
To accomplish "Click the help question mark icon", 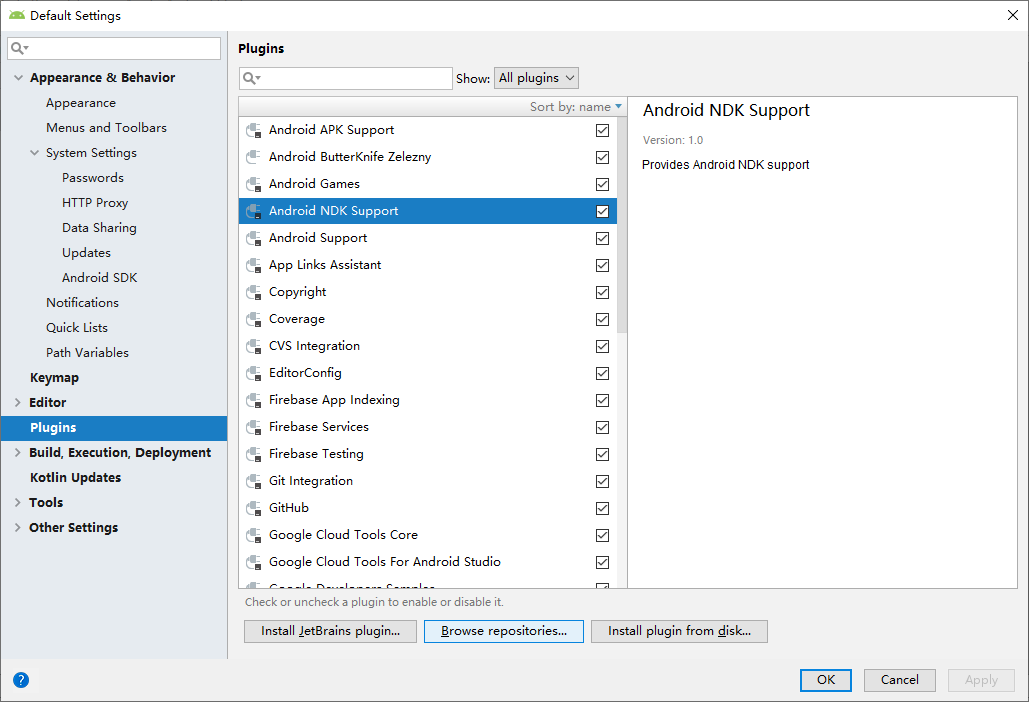I will click(x=21, y=680).
